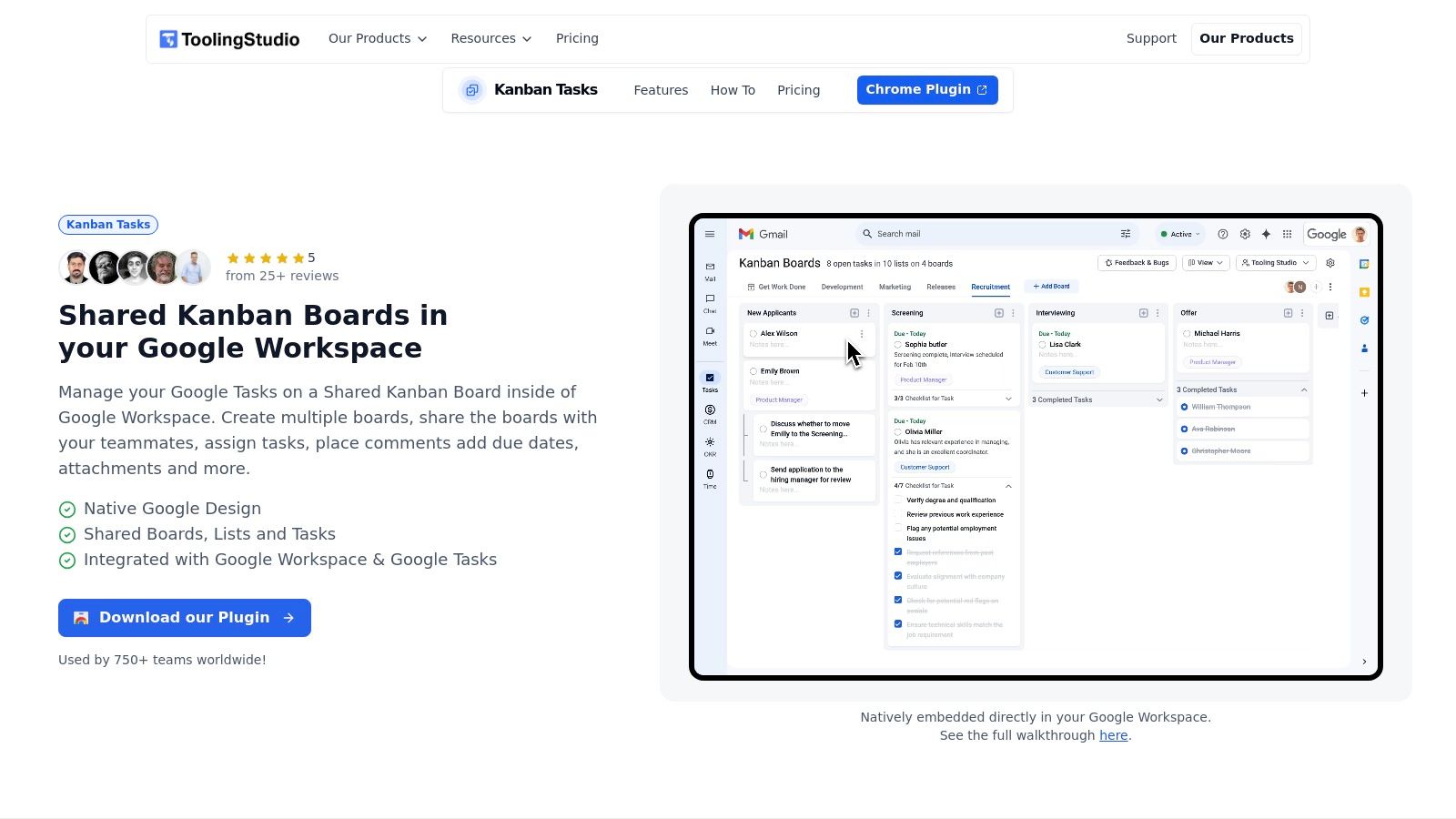Open Features in Kanban Tasks subnav
The height and width of the screenshot is (819, 1456).
[x=661, y=90]
